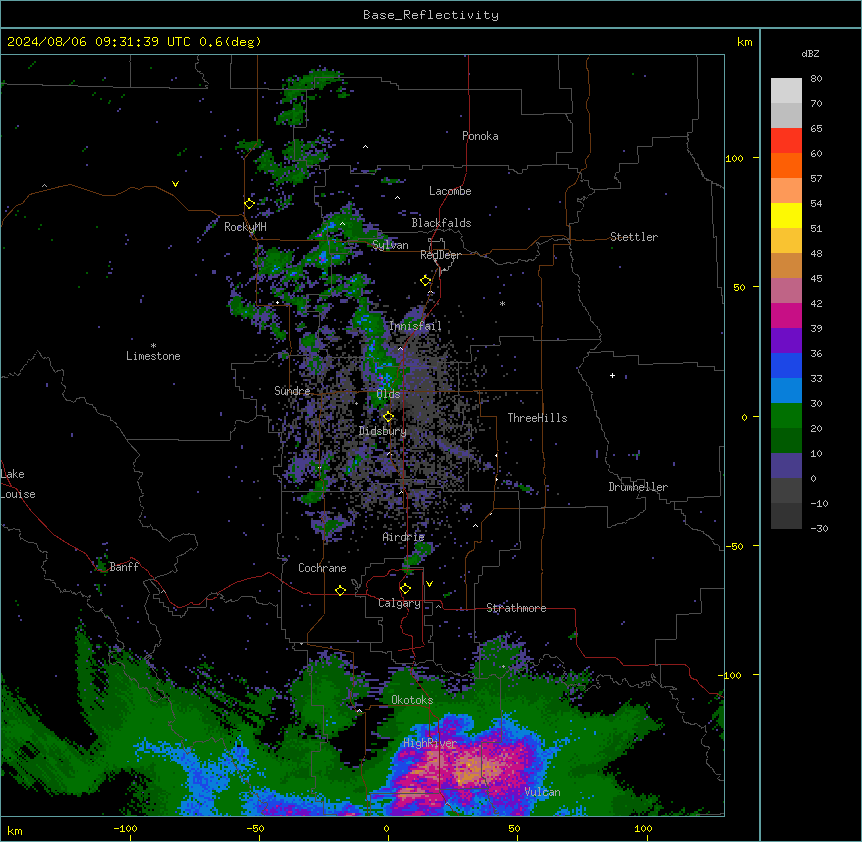Select the light gray 70-80 dBZ legend swatch
Screen dimensions: 862x842
pos(786,91)
